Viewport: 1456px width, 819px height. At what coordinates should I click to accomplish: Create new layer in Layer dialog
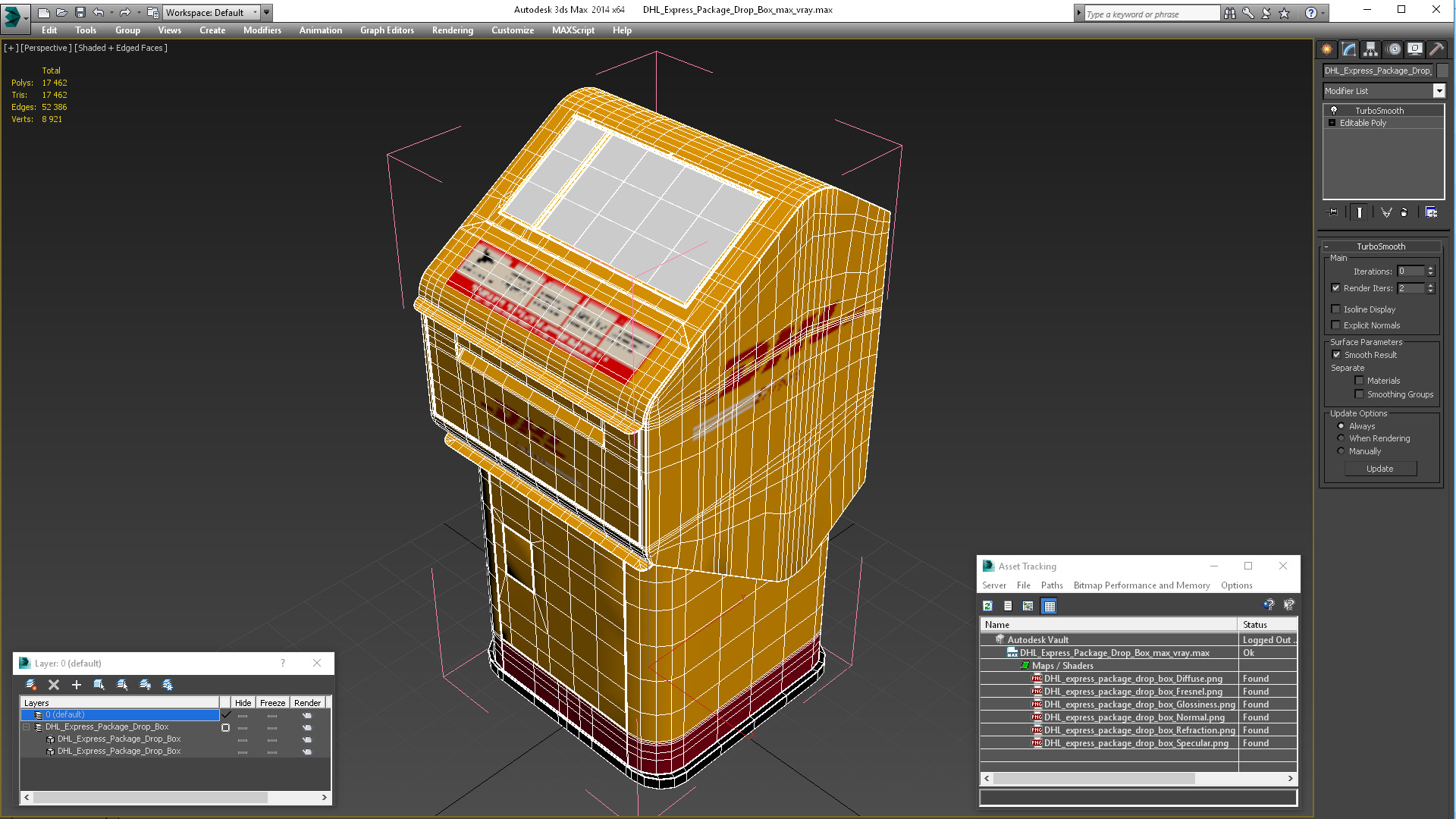(31, 685)
